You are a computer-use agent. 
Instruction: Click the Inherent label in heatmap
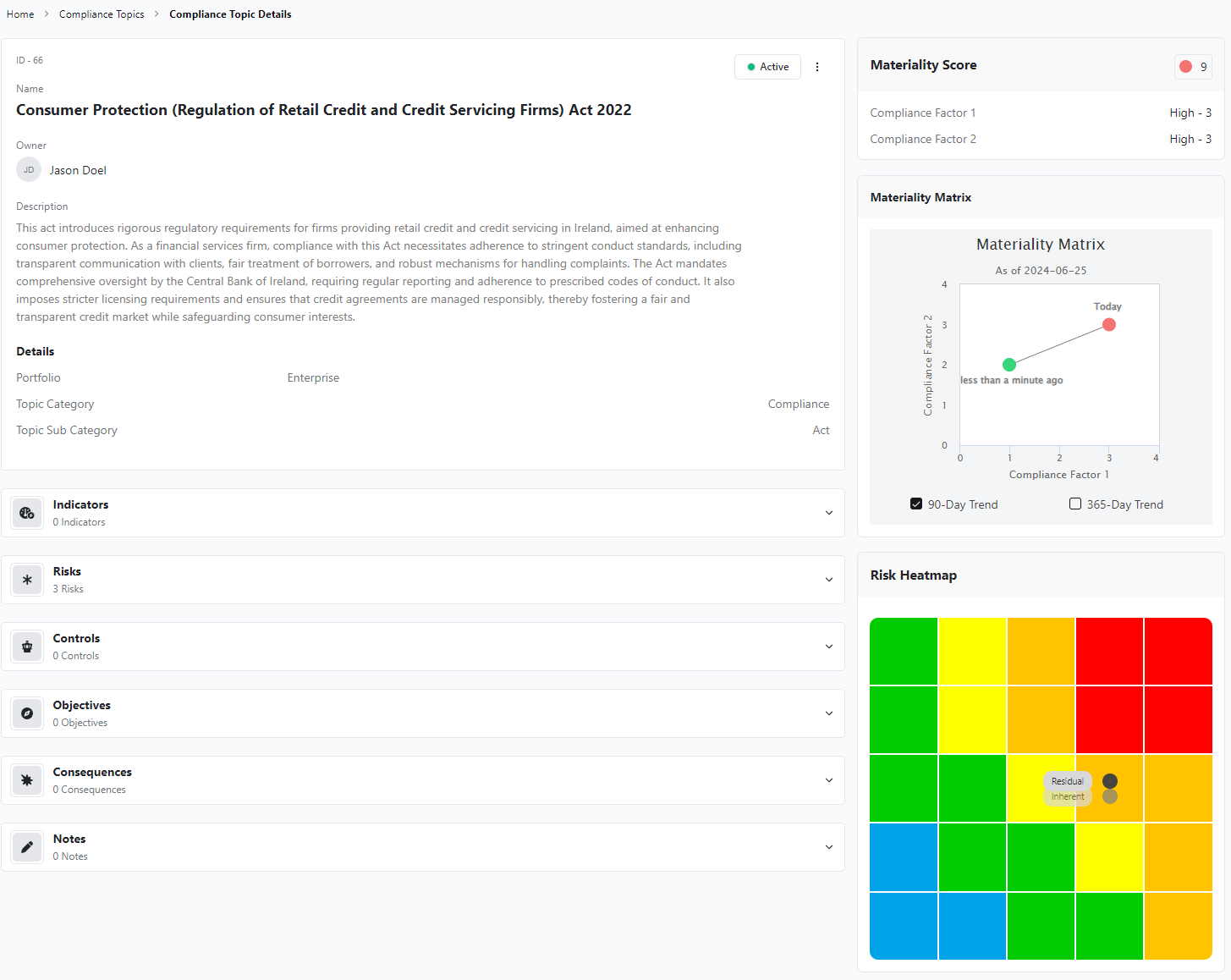coord(1068,797)
